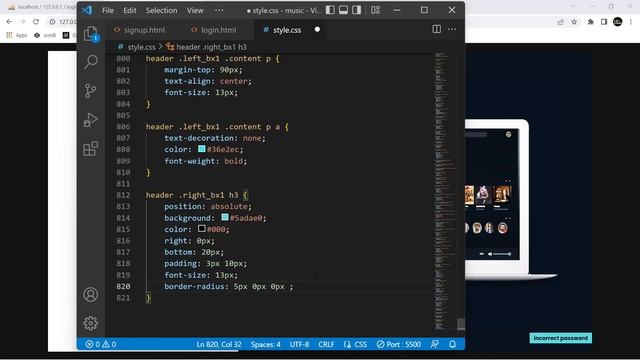Switch to the signup.html tab
The height and width of the screenshot is (360, 640).
click(x=140, y=30)
